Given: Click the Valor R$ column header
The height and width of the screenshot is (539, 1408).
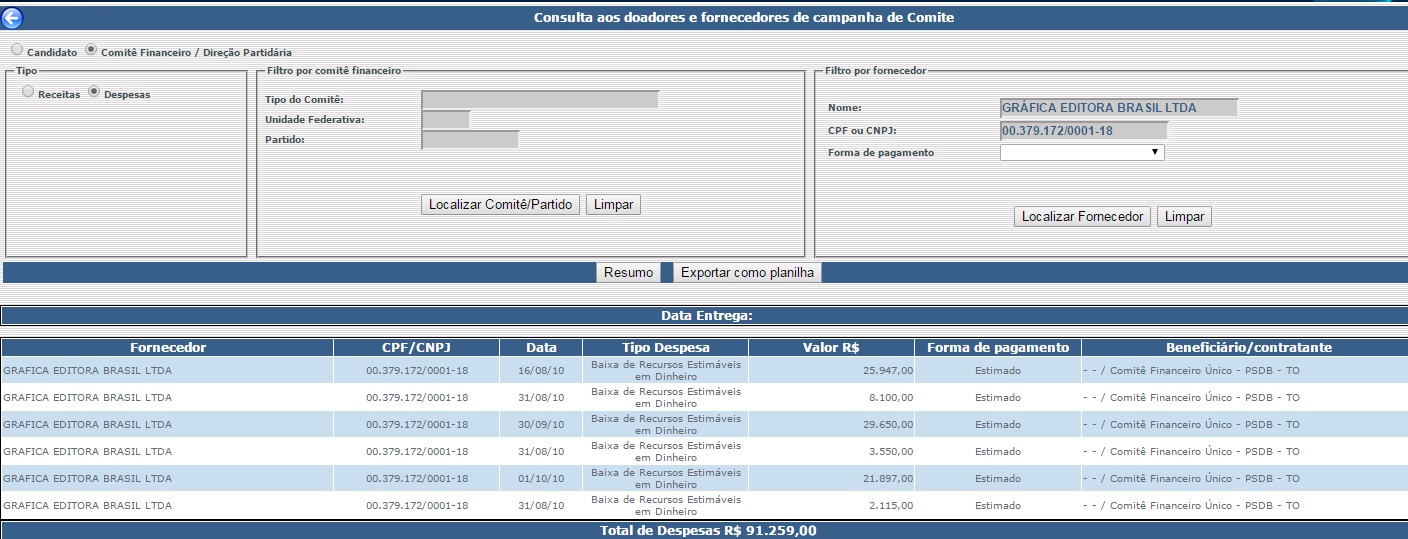Looking at the screenshot, I should tap(831, 347).
